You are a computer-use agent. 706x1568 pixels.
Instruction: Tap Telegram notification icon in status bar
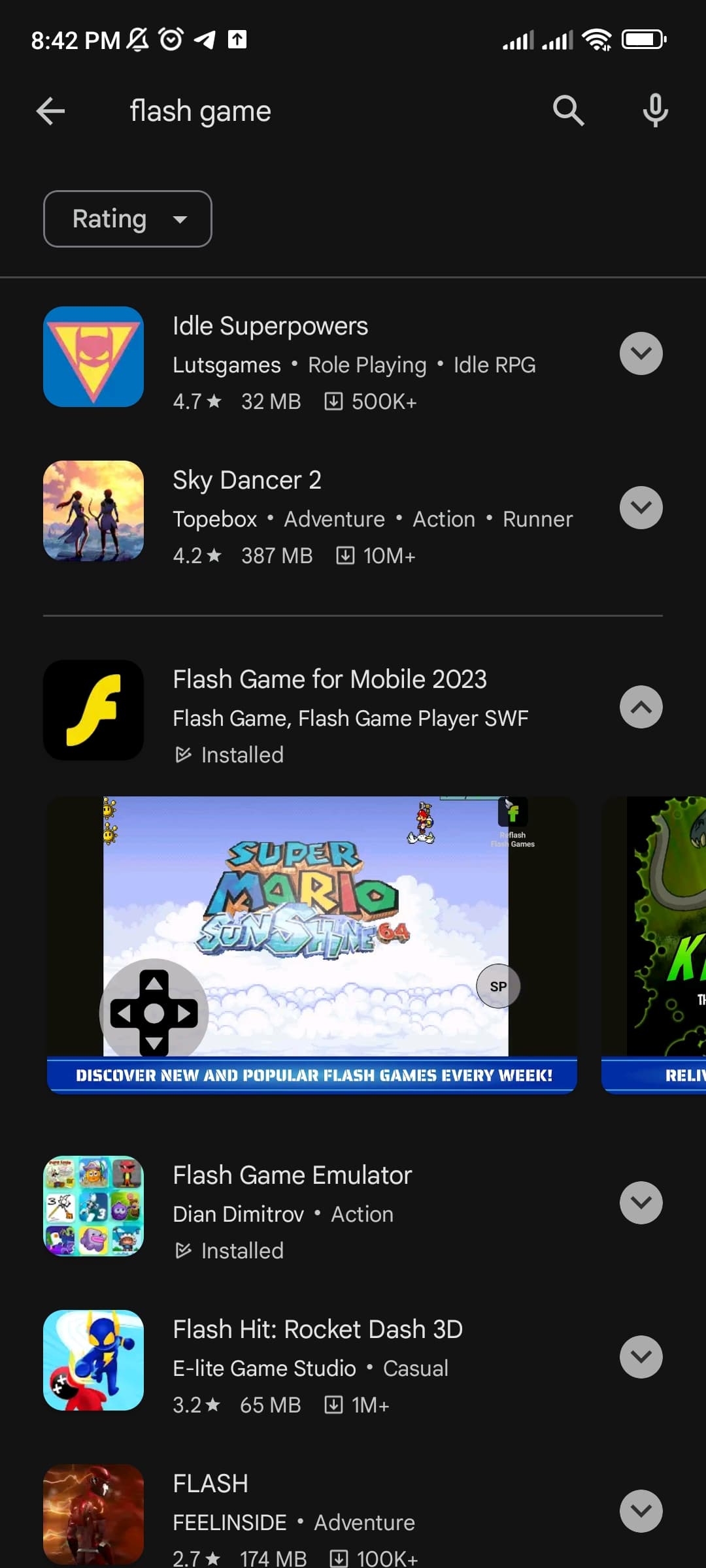[205, 40]
